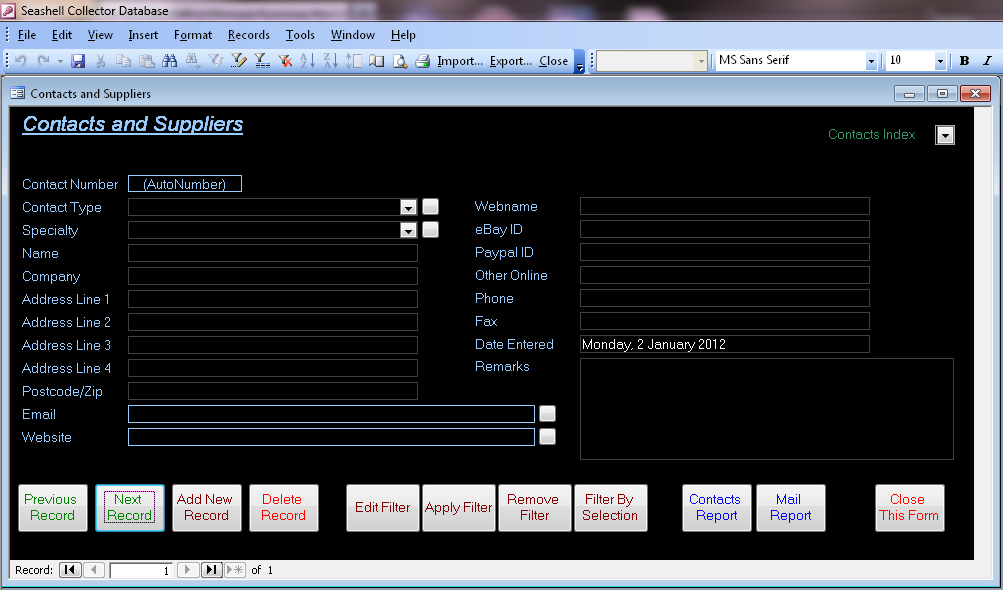The height and width of the screenshot is (590, 1003).
Task: Go to next record navigation arrow
Action: click(187, 570)
